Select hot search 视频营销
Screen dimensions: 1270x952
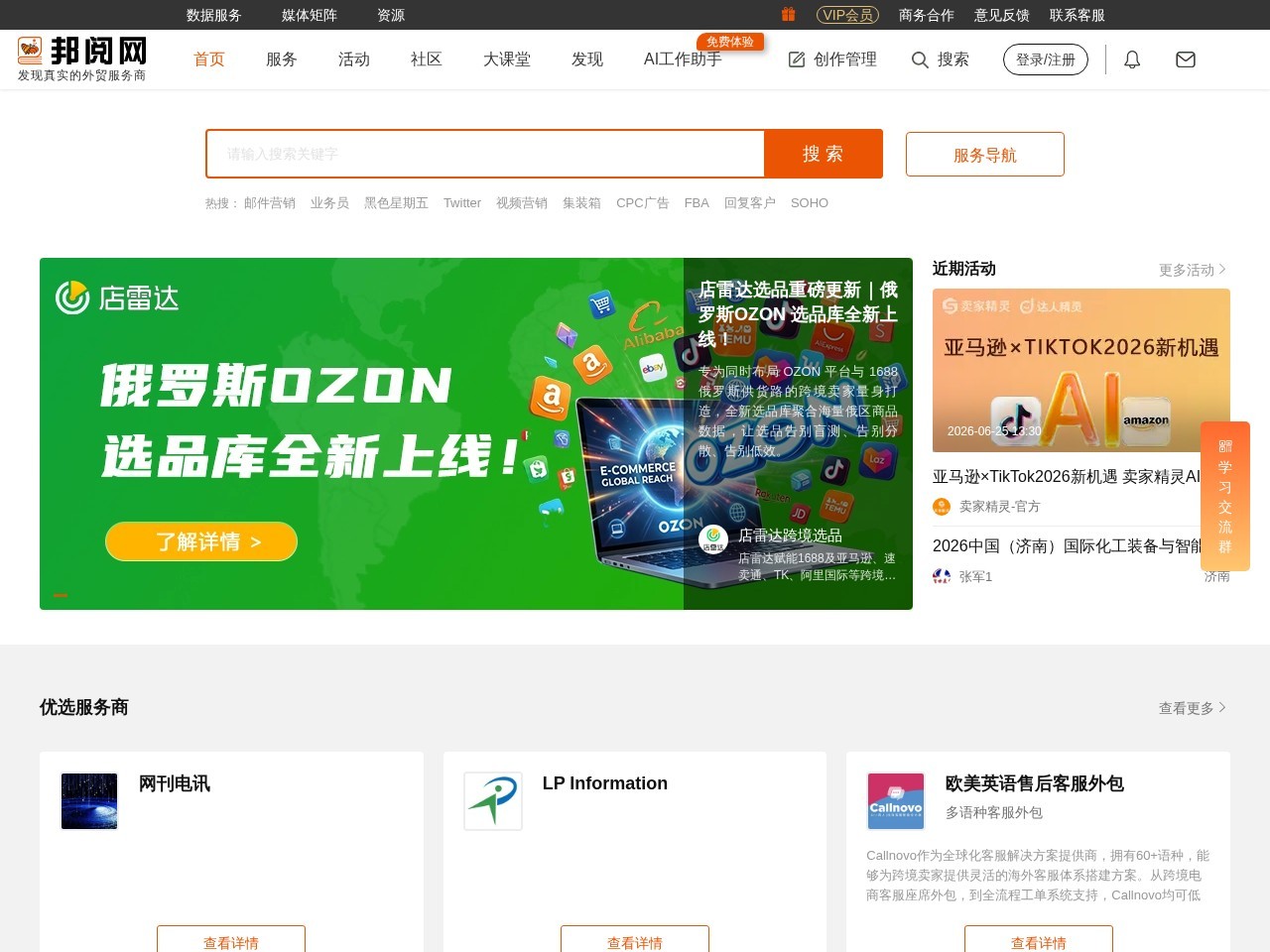(x=522, y=203)
